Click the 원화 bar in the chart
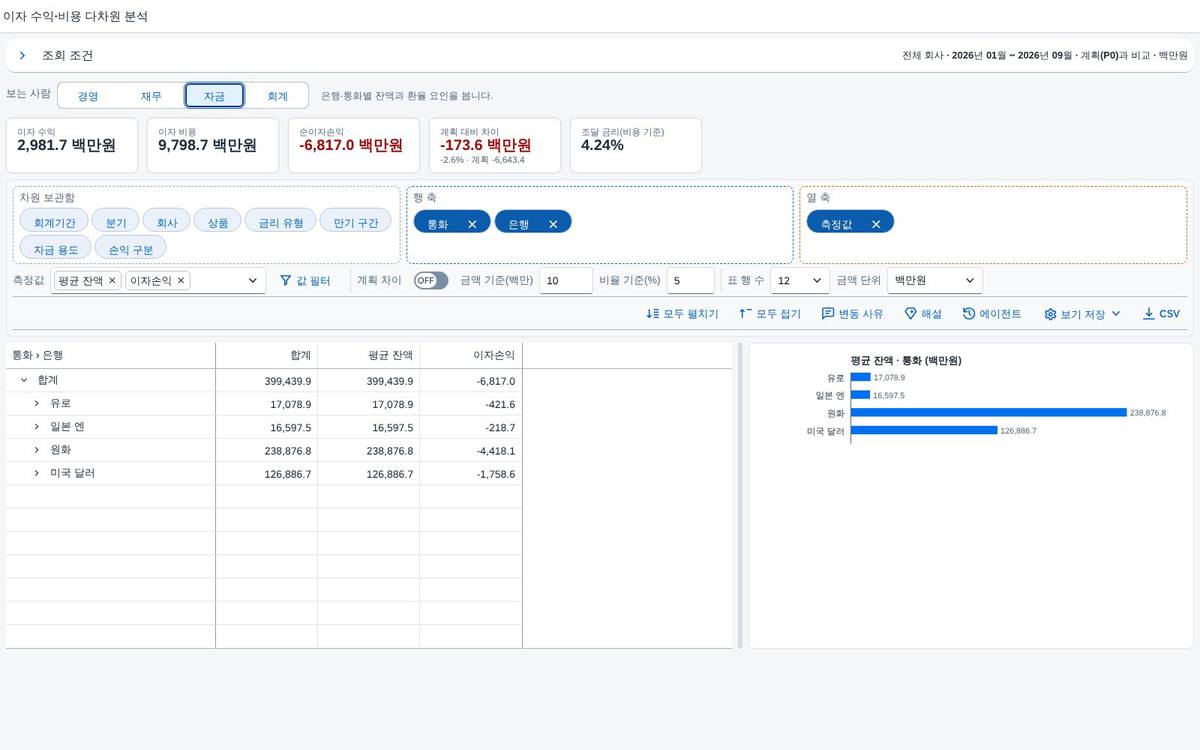This screenshot has height=750, width=1200. click(988, 412)
